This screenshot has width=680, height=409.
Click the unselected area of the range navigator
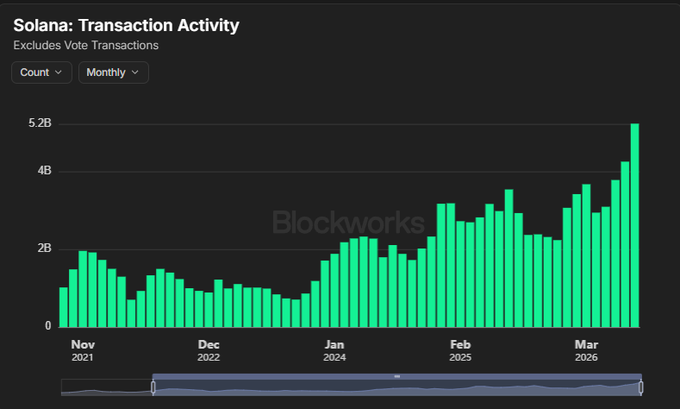click(x=107, y=387)
